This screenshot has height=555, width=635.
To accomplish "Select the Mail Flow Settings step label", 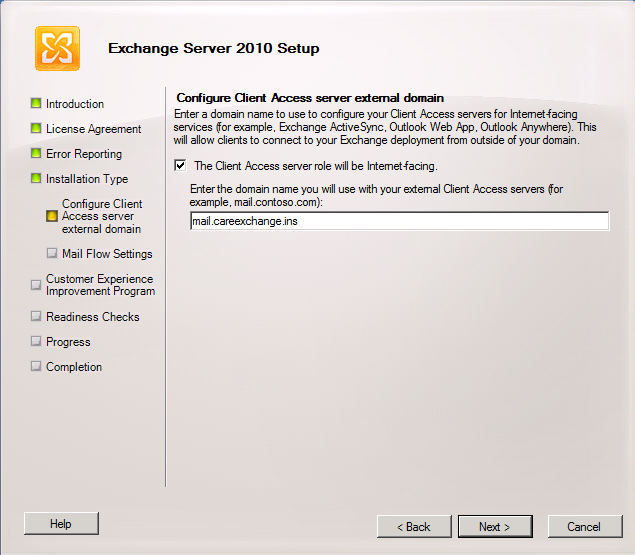I will (x=107, y=254).
